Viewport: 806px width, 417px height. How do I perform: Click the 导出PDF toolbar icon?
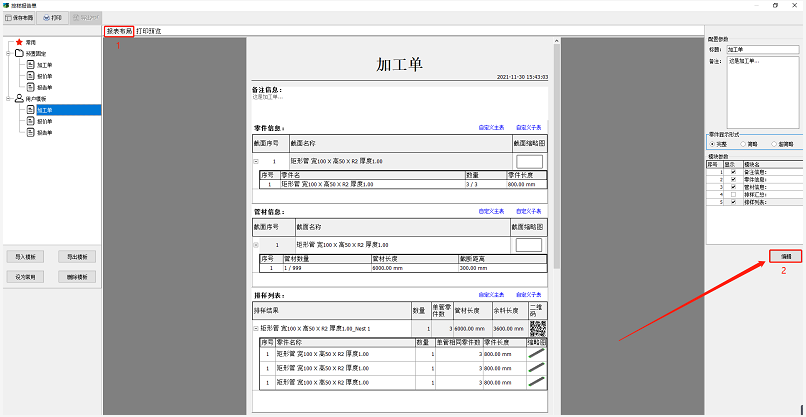point(77,17)
